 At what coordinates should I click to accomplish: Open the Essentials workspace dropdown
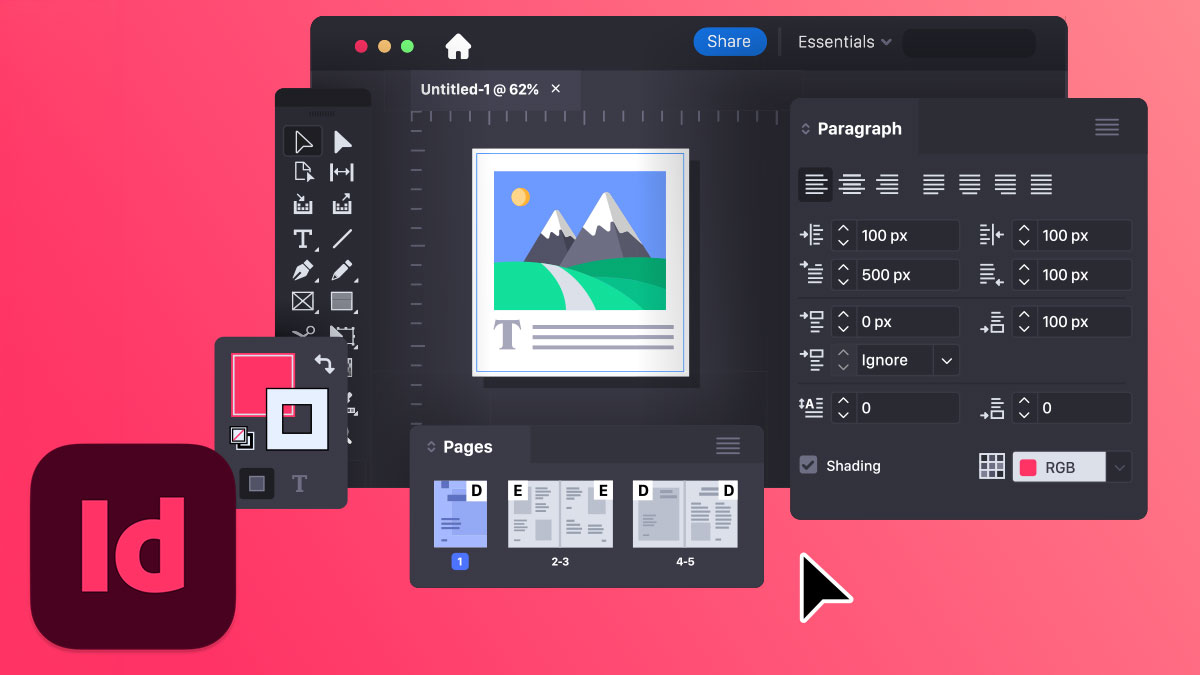(x=845, y=42)
